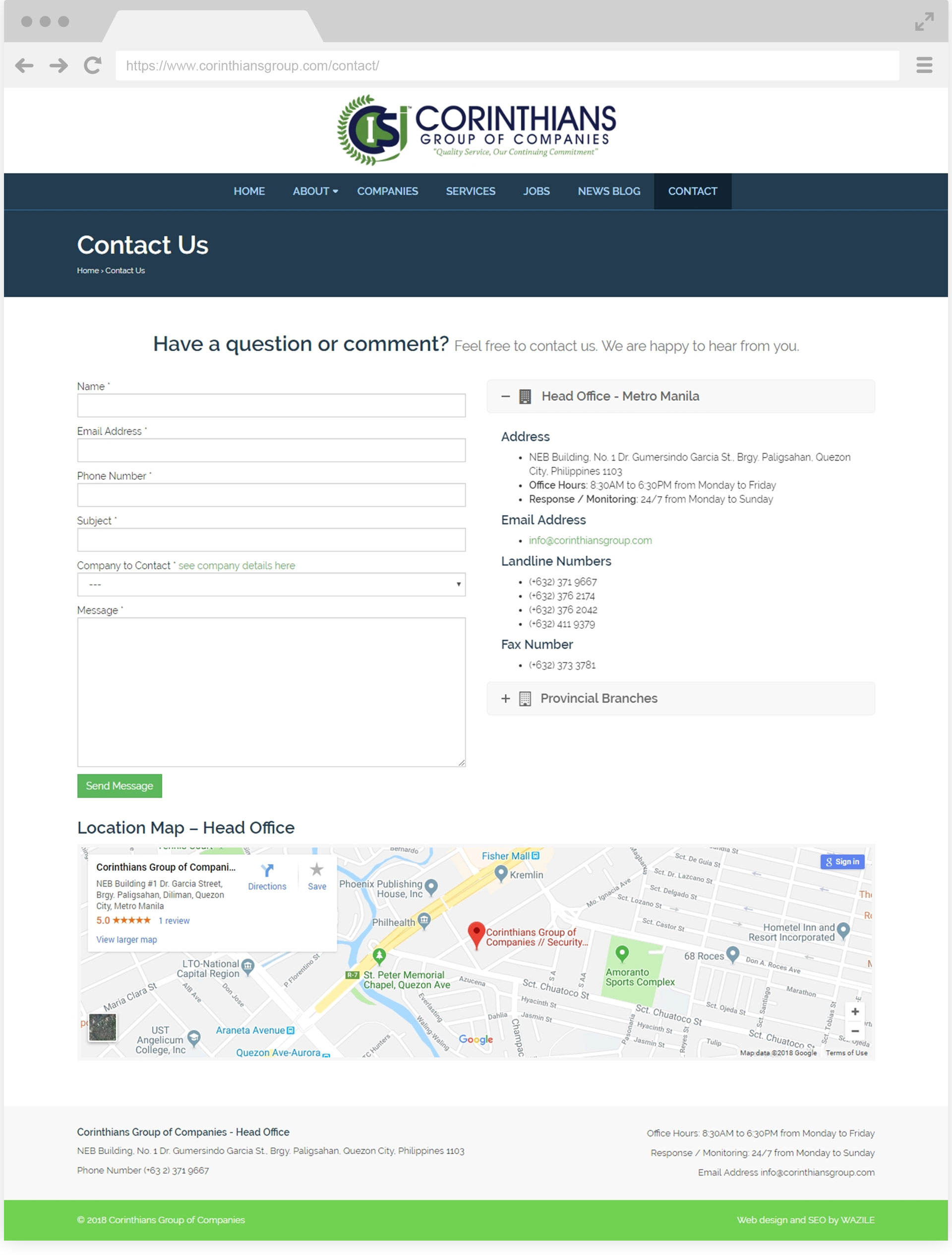Screen dimensions: 952x1255
Task: Click the Provincial Branches building icon
Action: [x=525, y=699]
